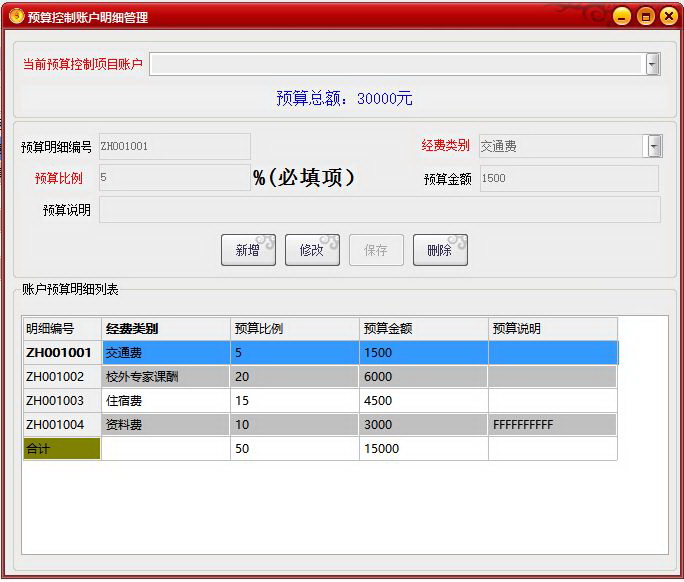Click the 新增 button
This screenshot has width=684, height=582.
248,250
